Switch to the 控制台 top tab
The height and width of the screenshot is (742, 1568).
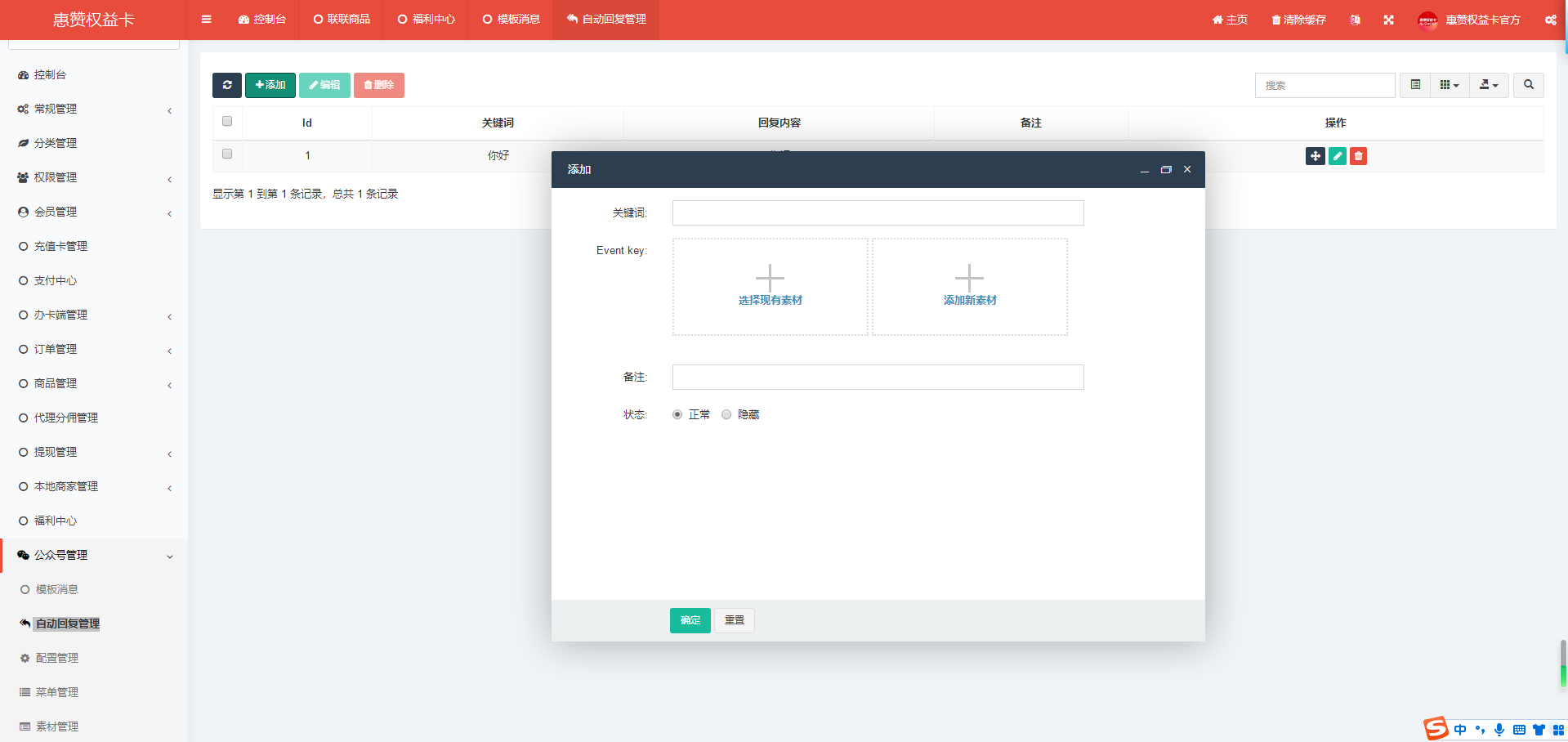point(262,20)
